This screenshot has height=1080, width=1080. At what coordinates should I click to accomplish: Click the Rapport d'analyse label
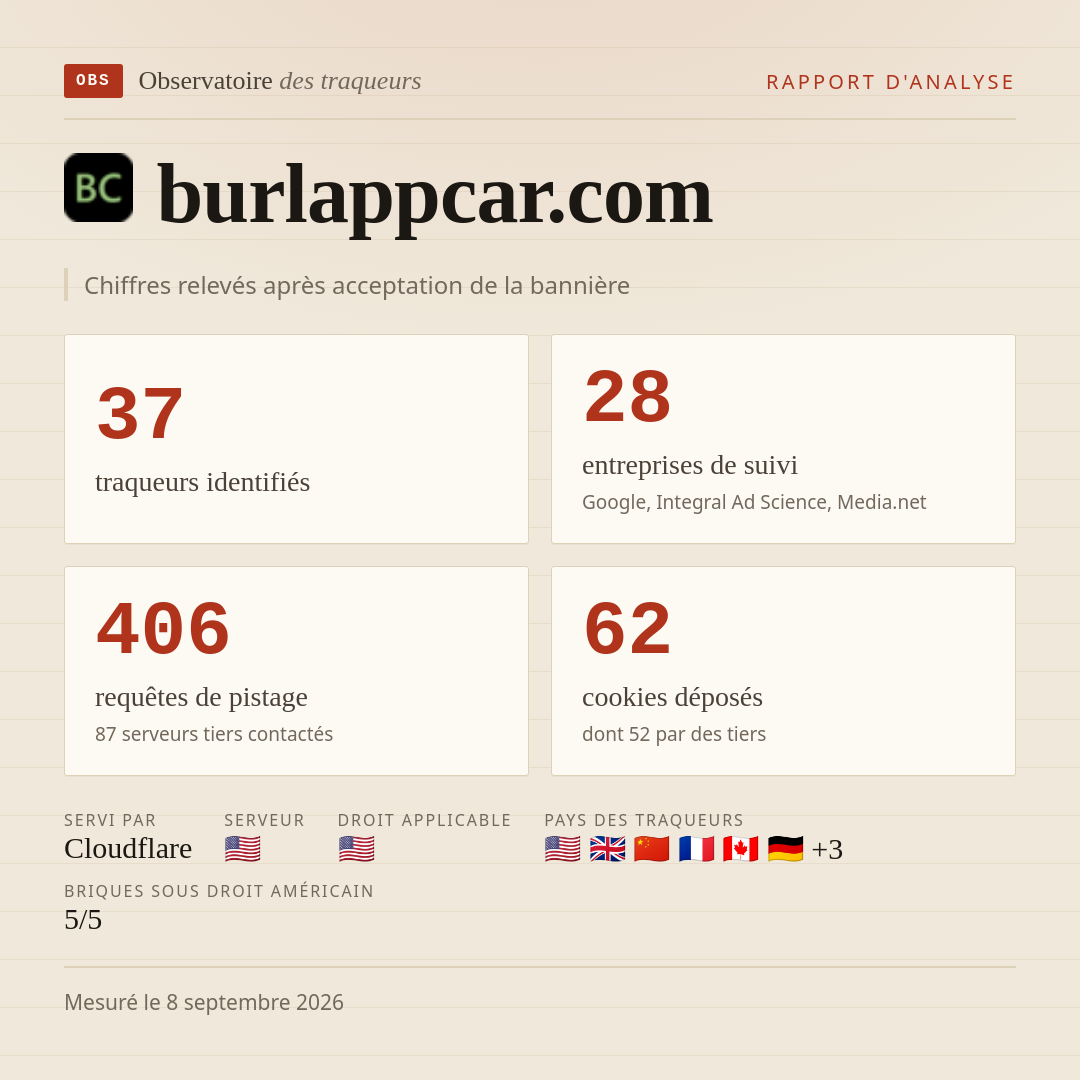click(891, 82)
